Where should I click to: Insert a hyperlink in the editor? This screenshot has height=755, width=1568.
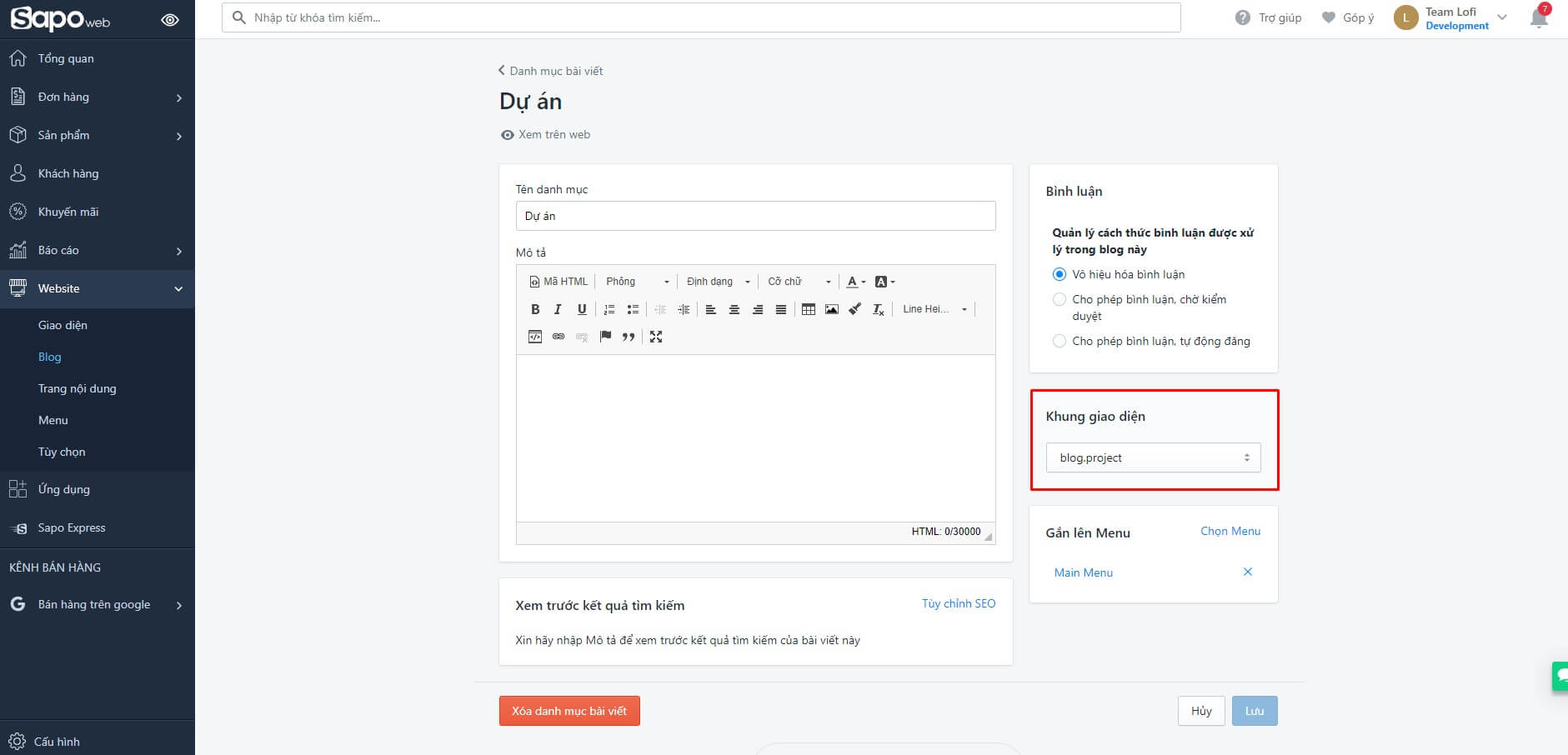pos(559,337)
